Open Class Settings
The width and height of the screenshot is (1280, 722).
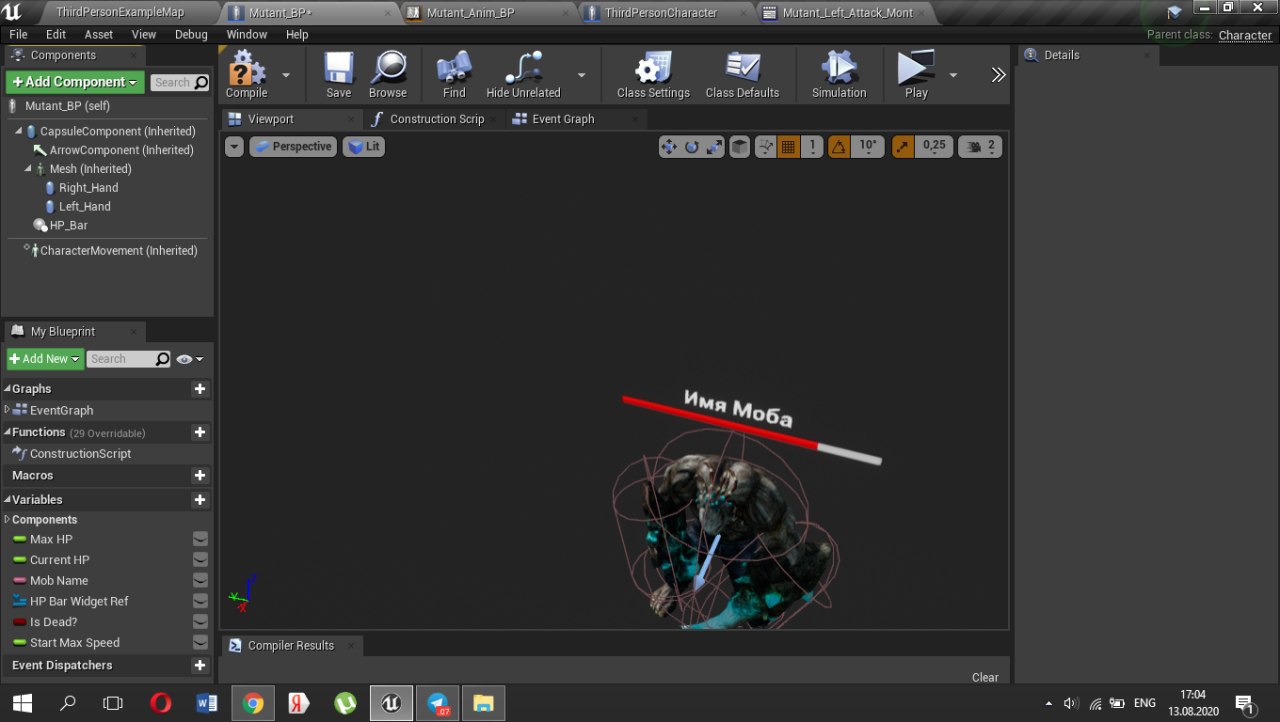(653, 75)
